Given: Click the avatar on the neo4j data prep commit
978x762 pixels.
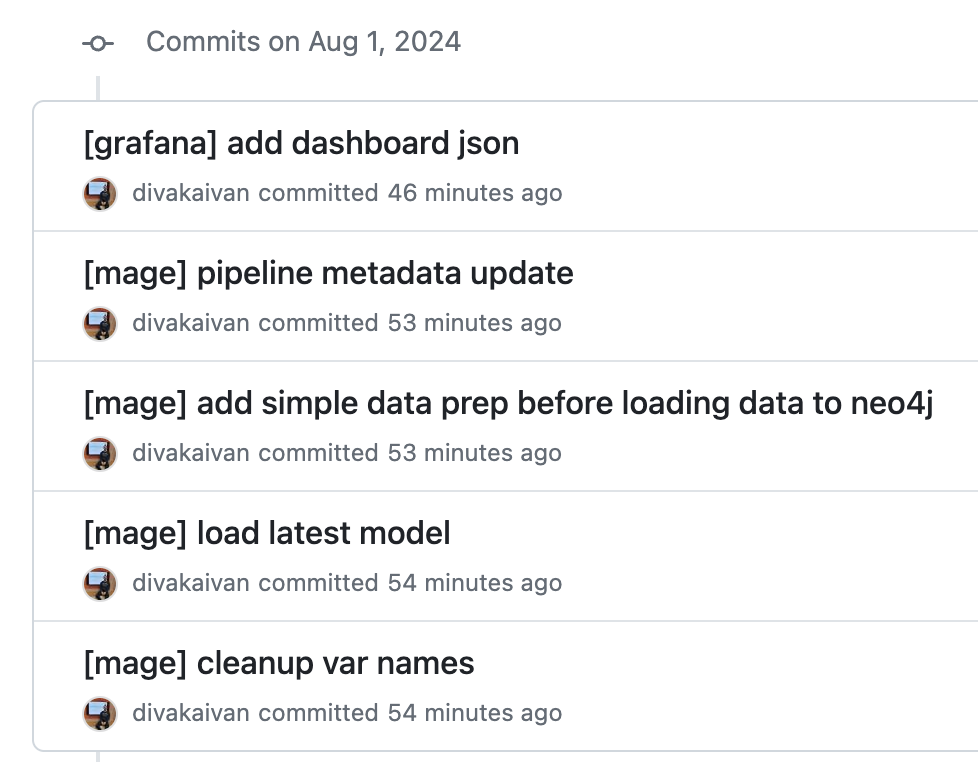Looking at the screenshot, I should [x=100, y=453].
